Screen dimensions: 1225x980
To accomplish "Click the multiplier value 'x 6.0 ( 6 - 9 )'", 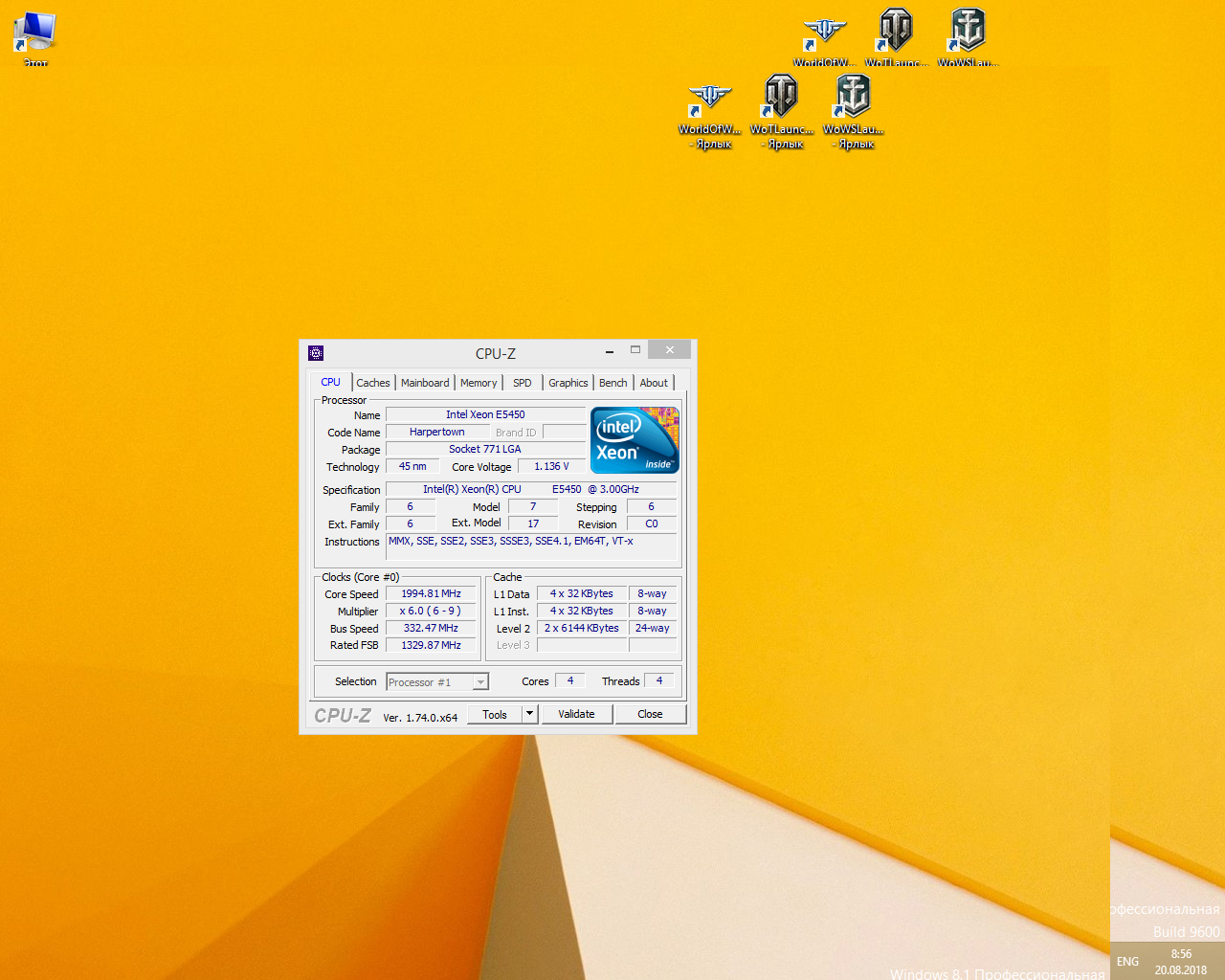I will point(431,611).
